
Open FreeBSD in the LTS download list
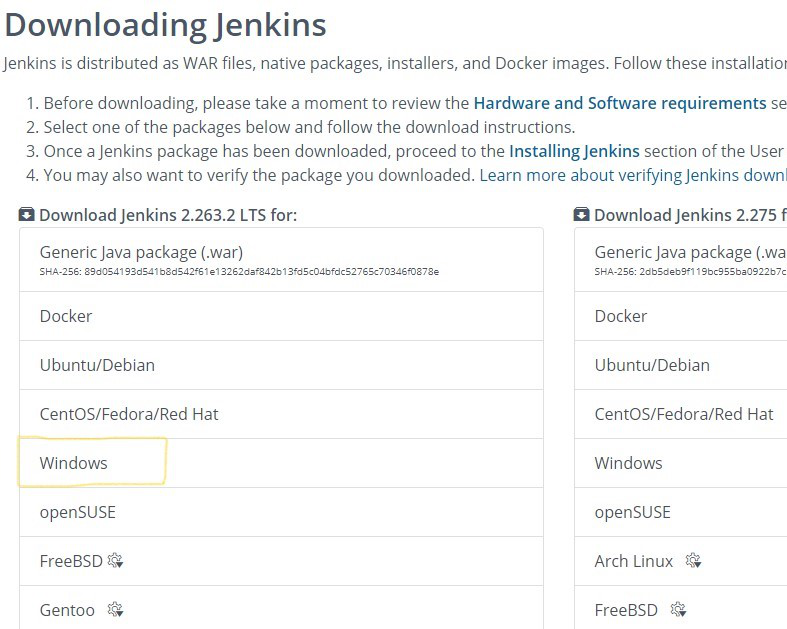point(281,561)
